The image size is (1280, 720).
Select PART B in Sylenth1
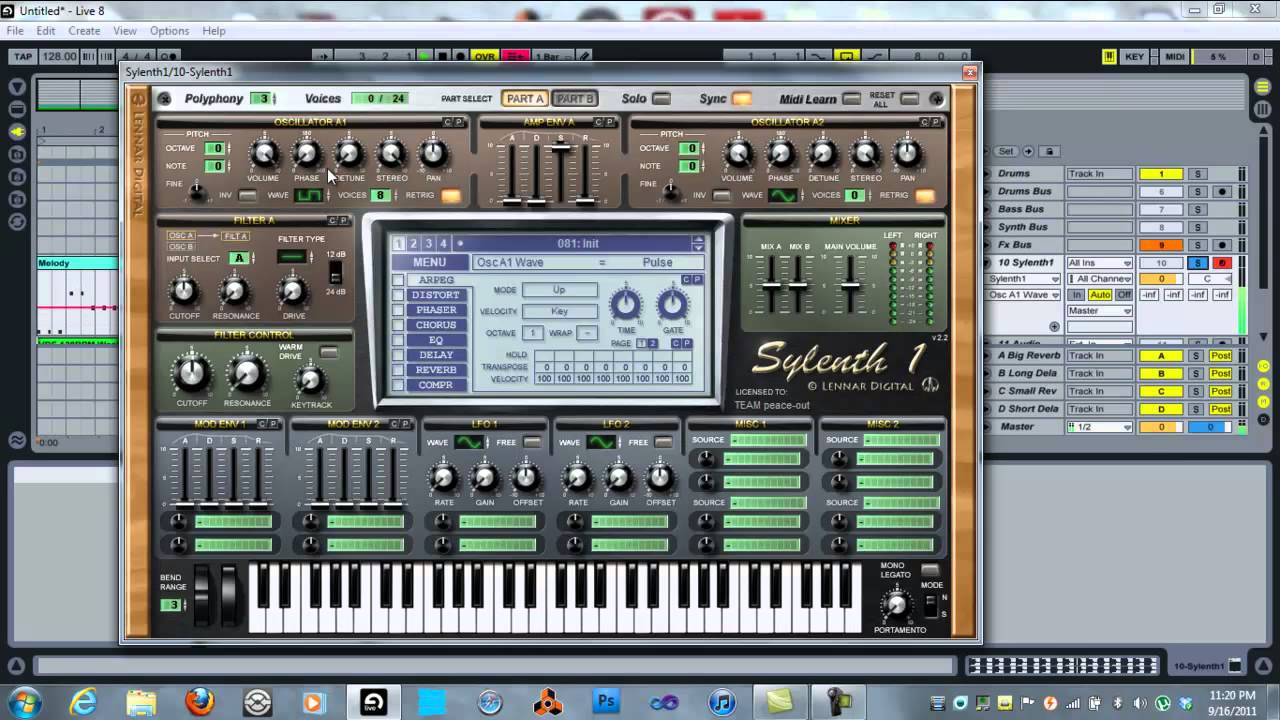point(574,99)
